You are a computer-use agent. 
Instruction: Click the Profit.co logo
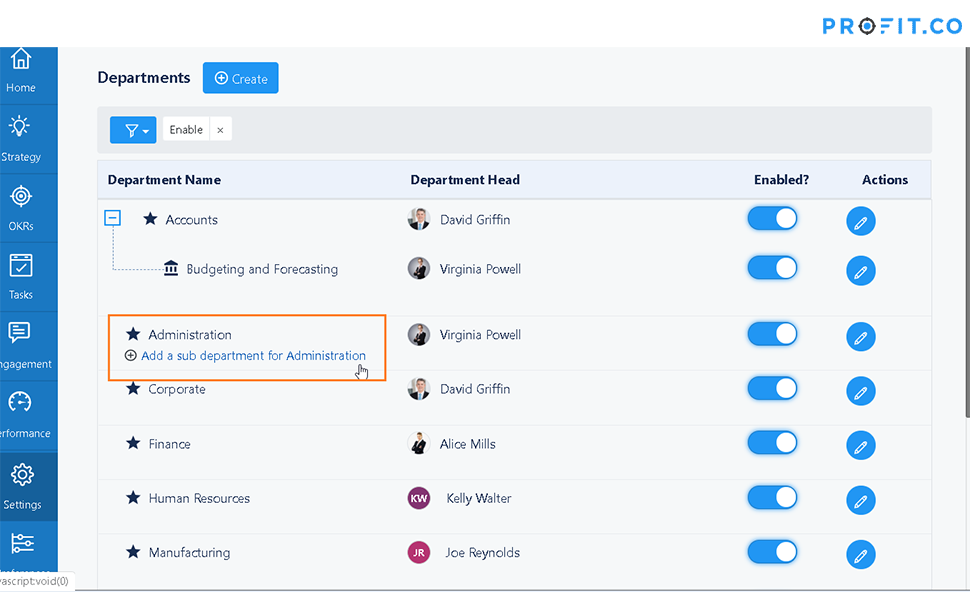click(893, 27)
